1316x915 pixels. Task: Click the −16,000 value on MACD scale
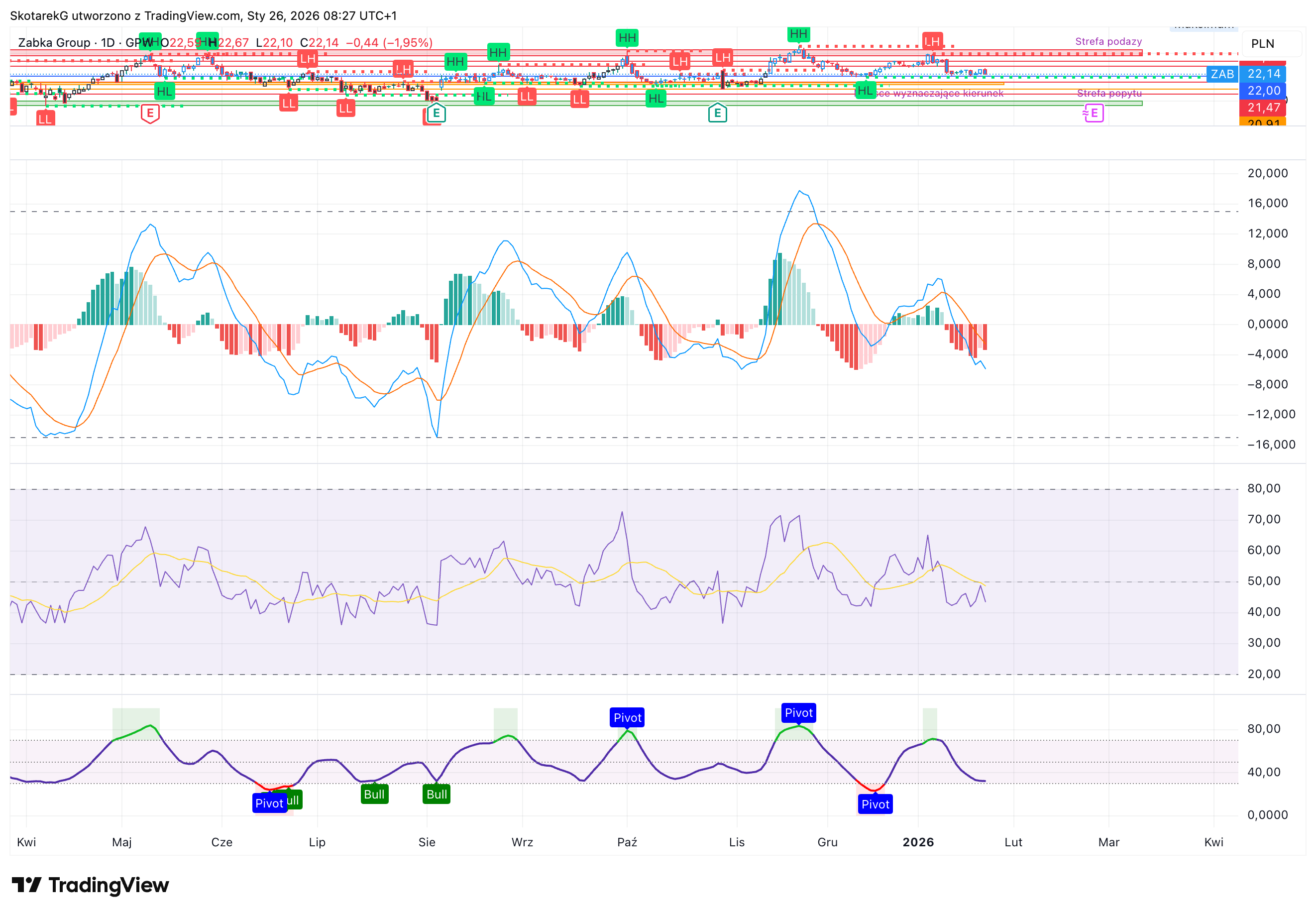pyautogui.click(x=1271, y=445)
